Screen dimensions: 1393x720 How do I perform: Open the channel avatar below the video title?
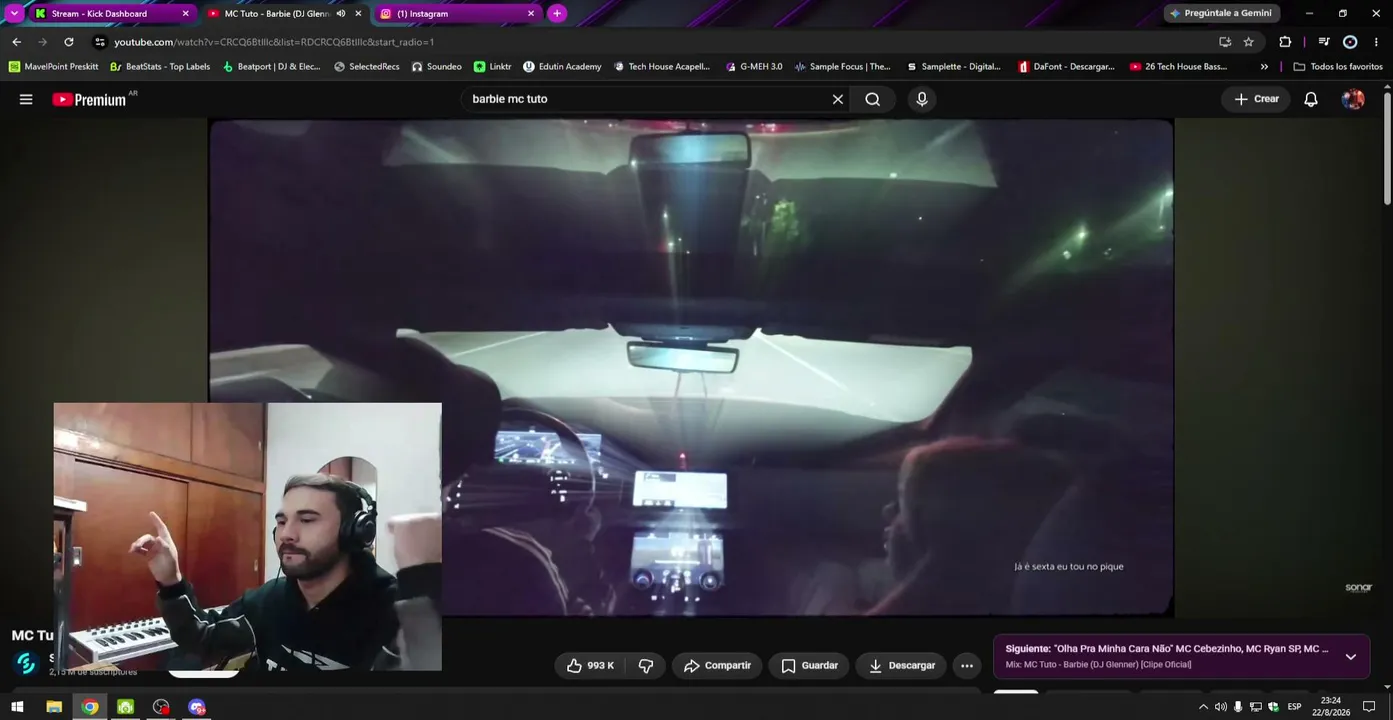point(26,663)
